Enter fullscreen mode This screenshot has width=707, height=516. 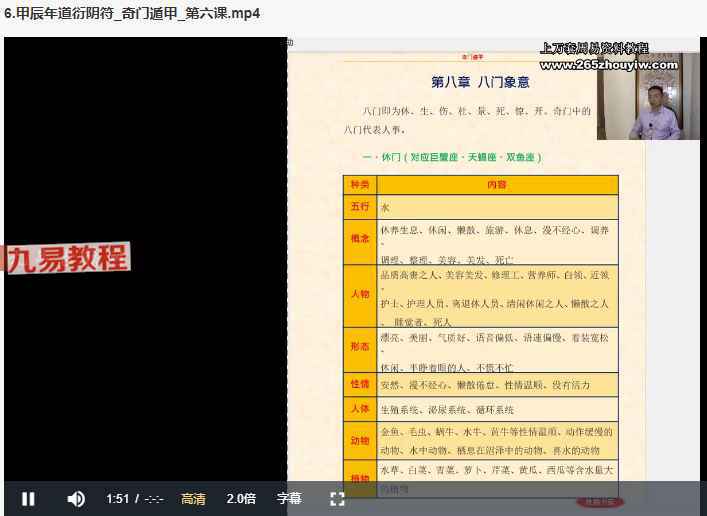pyautogui.click(x=337, y=498)
